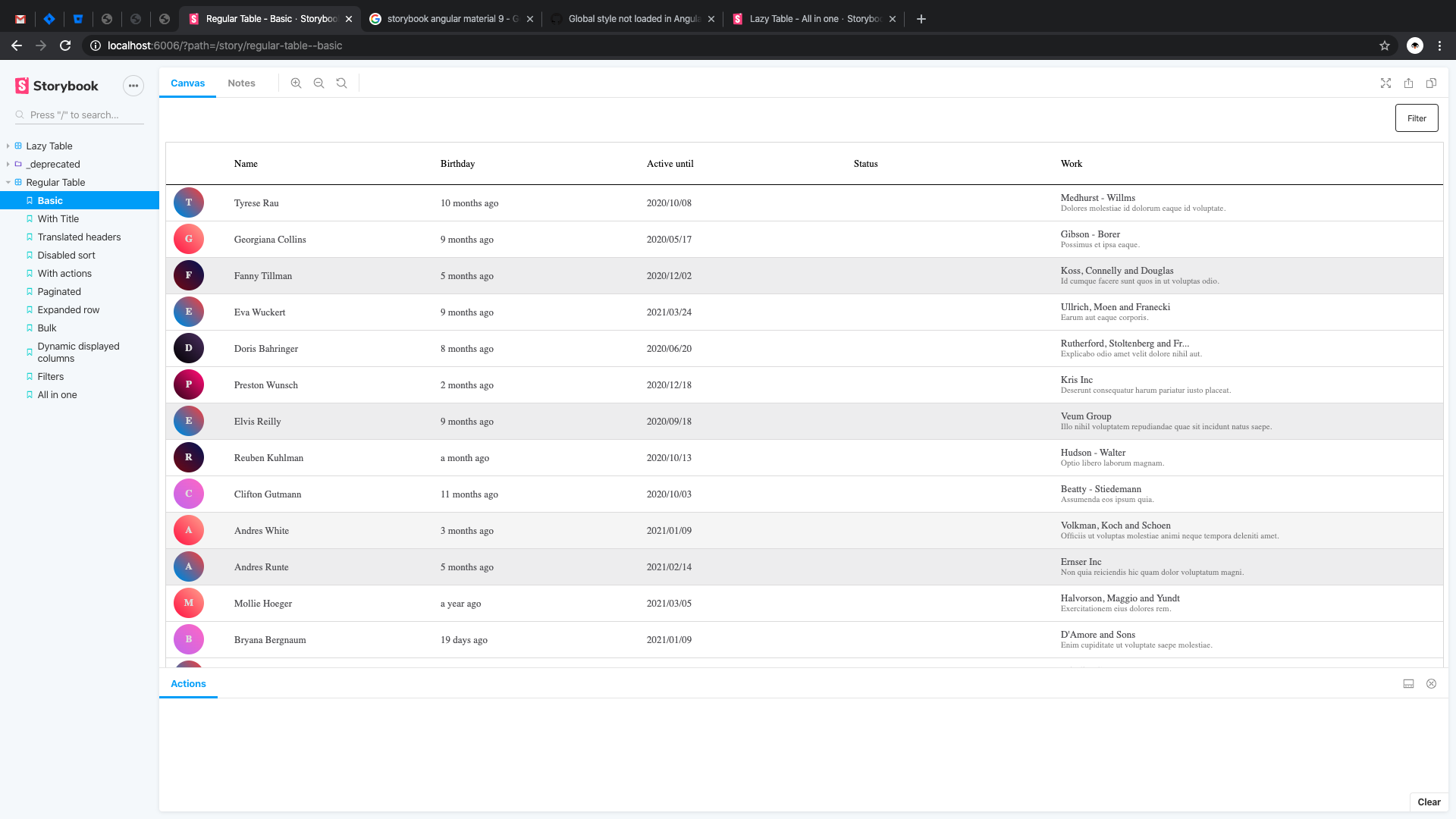This screenshot has width=1456, height=819.
Task: Expand the _deprecated folder
Action: click(7, 164)
